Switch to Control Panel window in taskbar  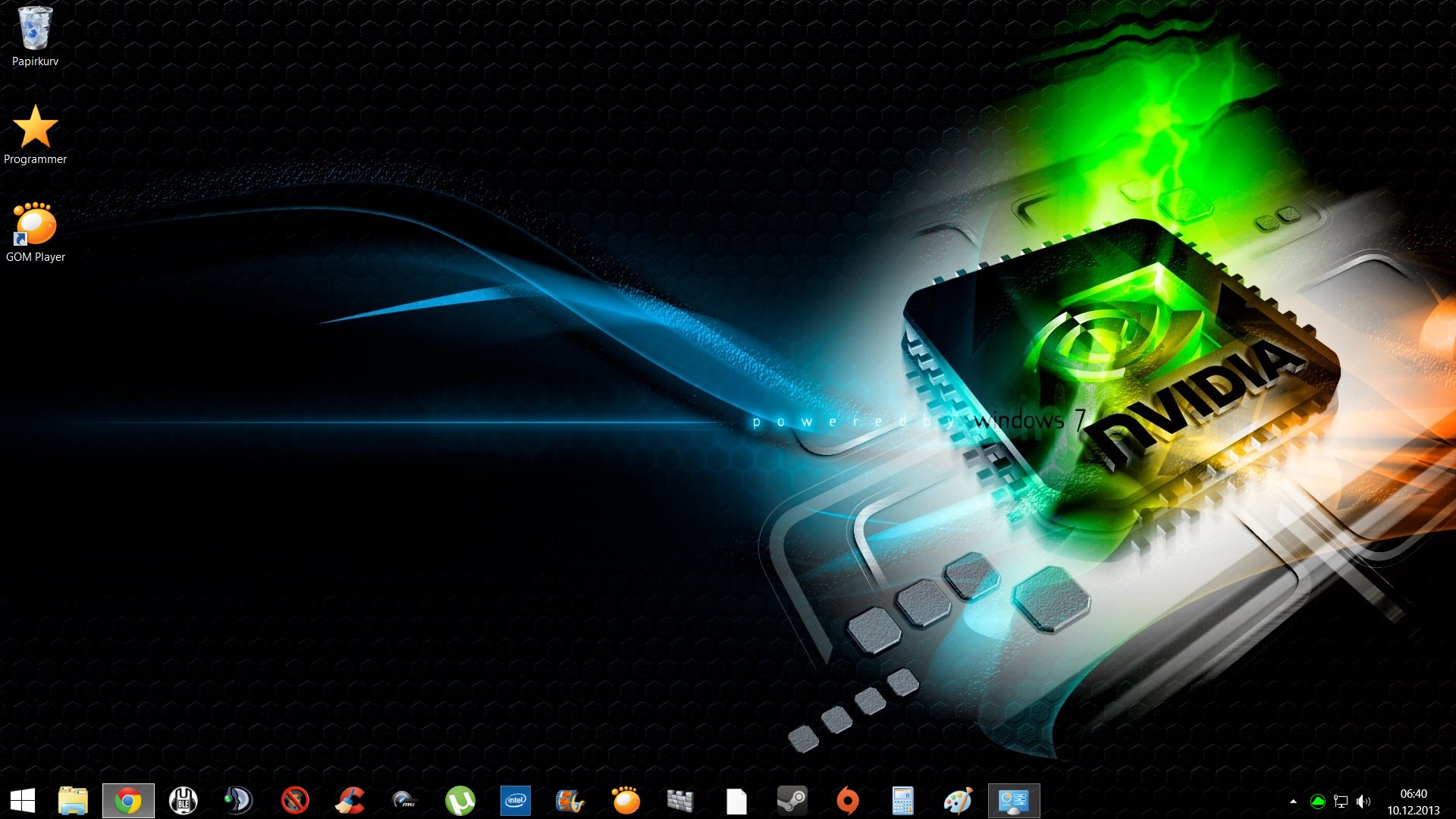click(x=1014, y=801)
